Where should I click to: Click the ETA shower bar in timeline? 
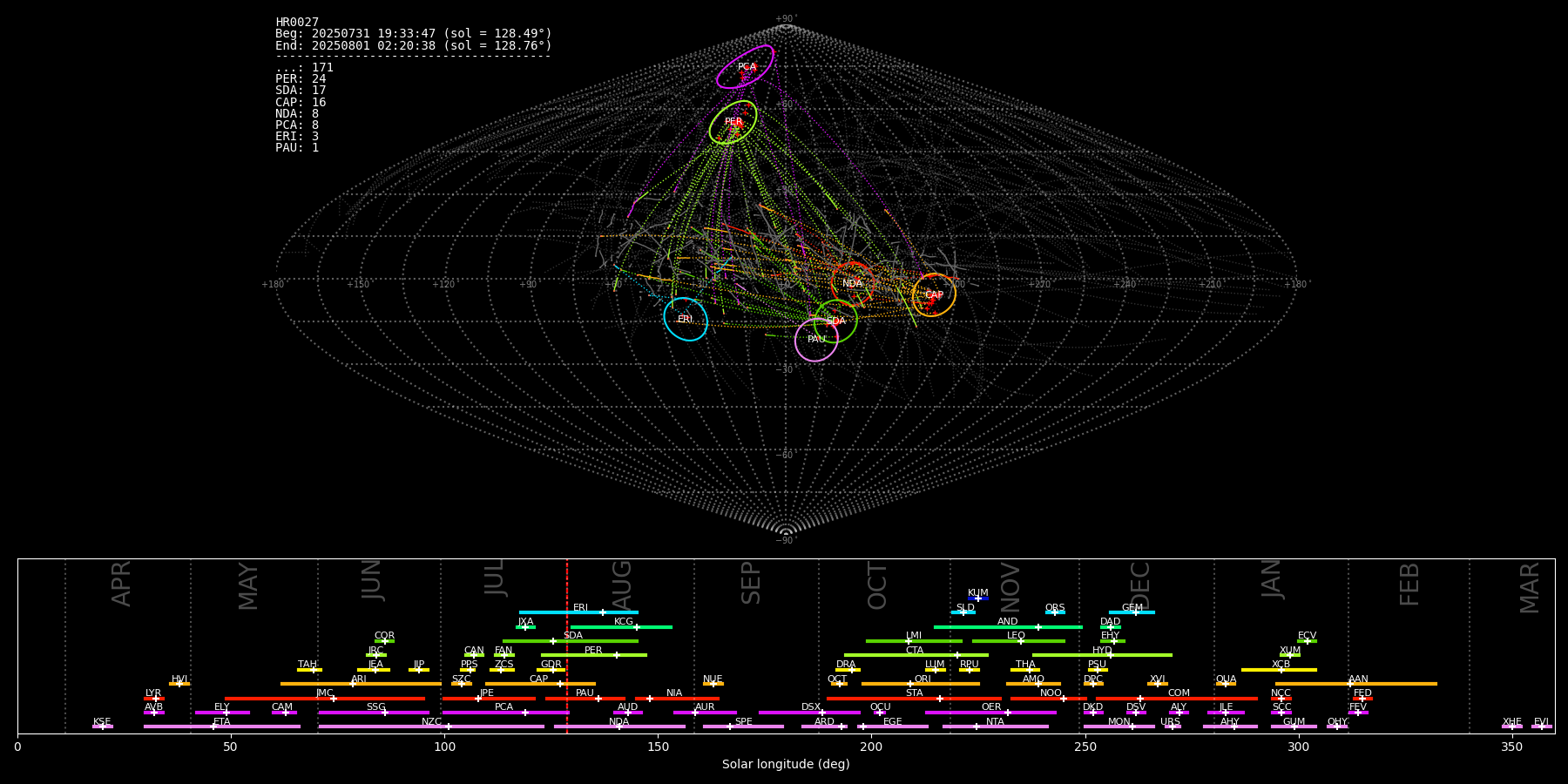click(x=222, y=727)
